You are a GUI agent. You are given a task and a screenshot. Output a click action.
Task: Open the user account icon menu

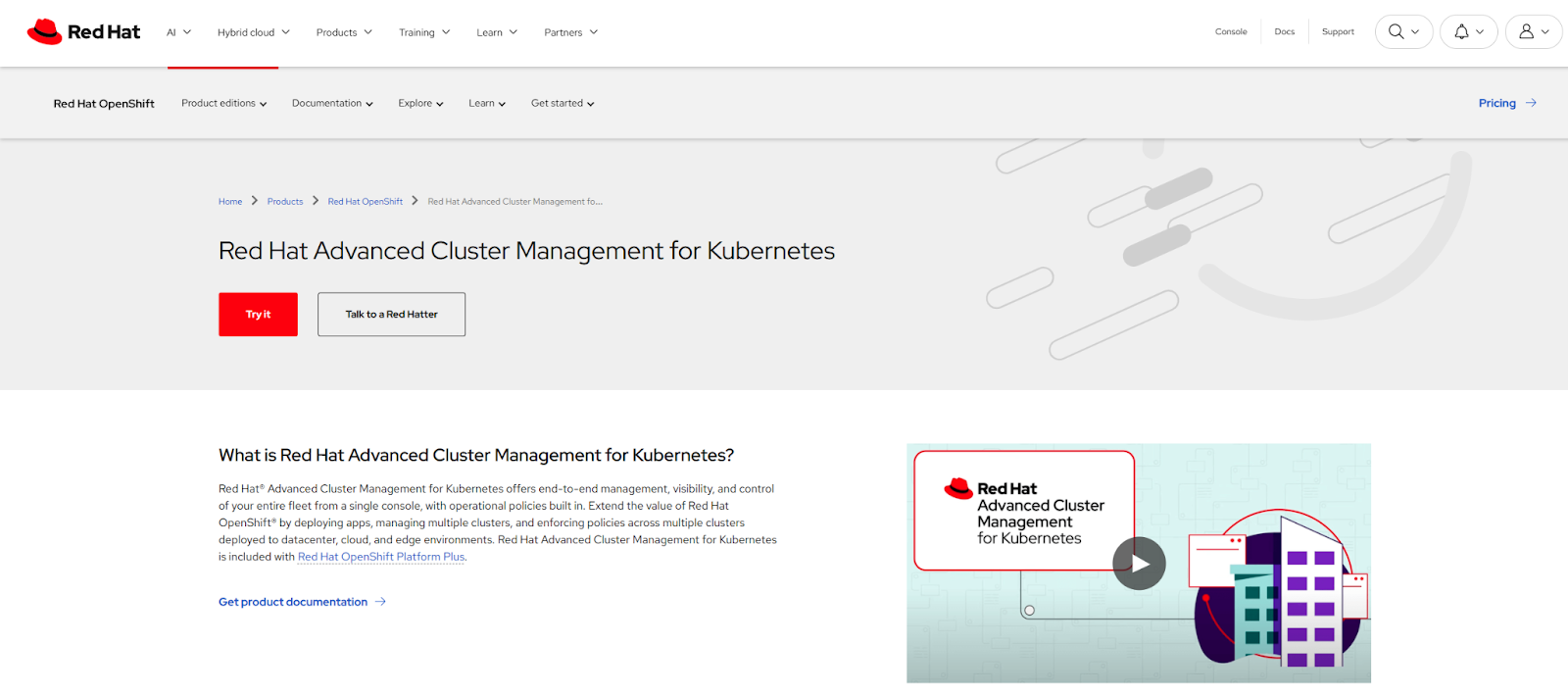1534,31
